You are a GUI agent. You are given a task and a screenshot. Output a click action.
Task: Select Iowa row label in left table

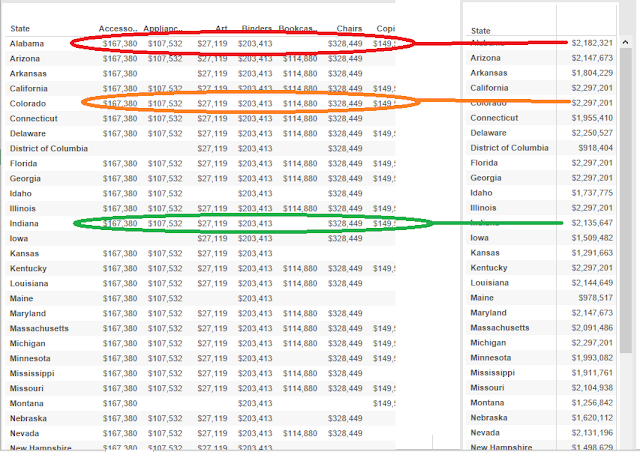tap(19, 238)
